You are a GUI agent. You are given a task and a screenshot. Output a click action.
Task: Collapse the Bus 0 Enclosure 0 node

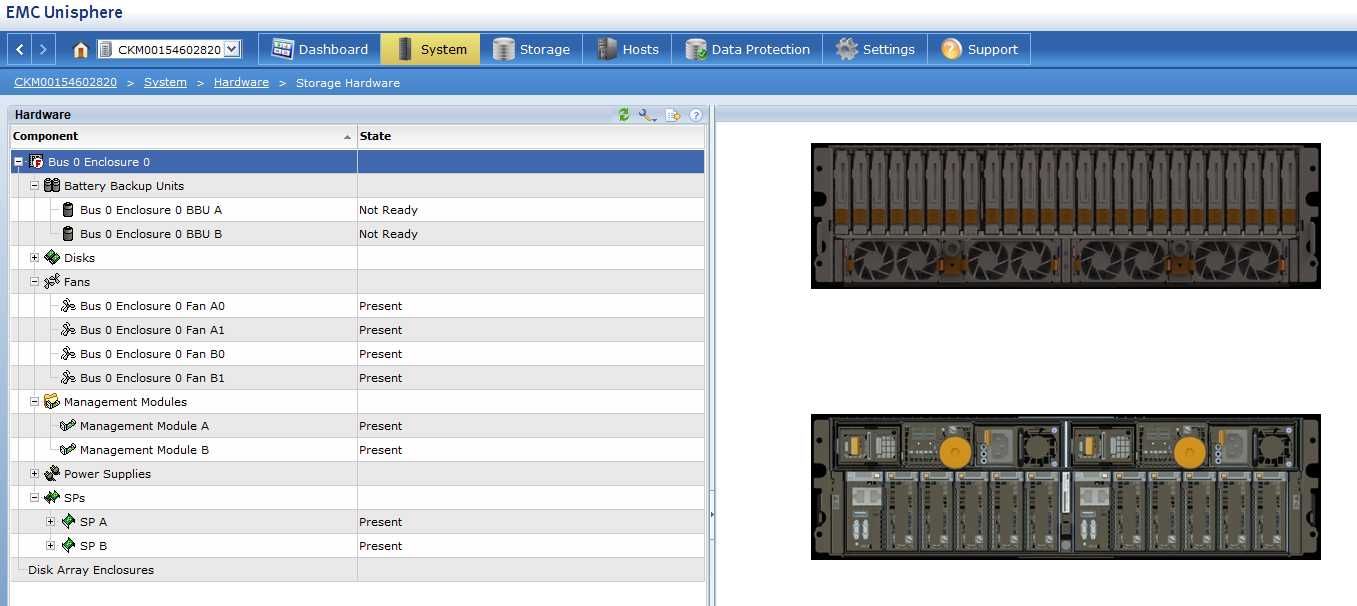pyautogui.click(x=18, y=162)
